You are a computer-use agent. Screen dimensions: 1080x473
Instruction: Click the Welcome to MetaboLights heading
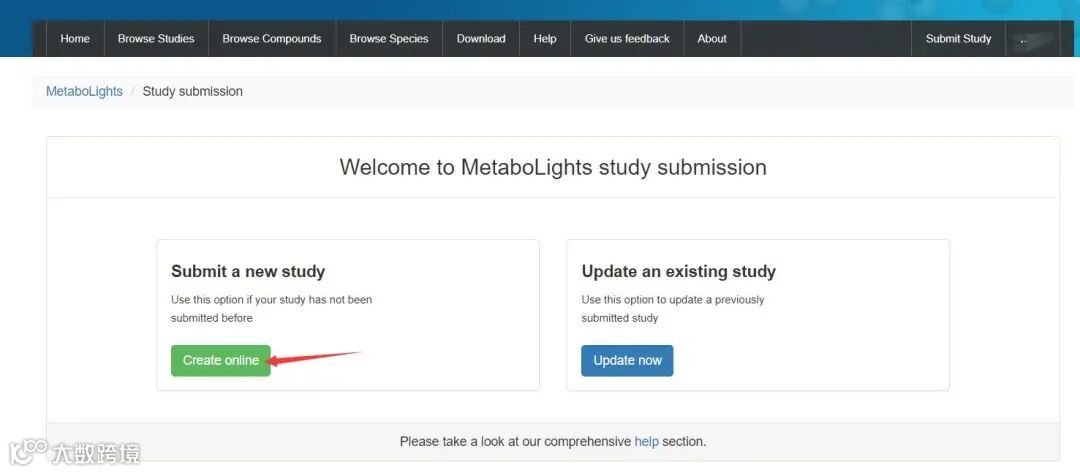point(553,167)
